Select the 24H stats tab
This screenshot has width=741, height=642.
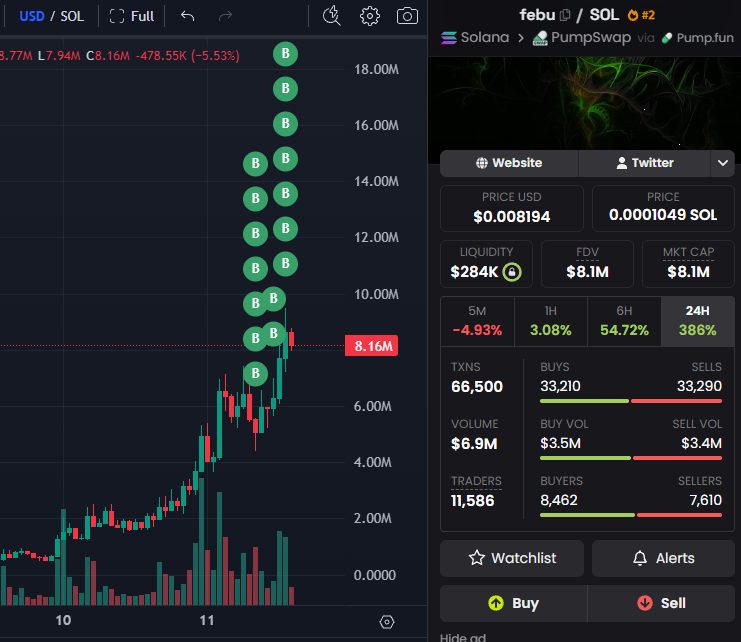(698, 321)
